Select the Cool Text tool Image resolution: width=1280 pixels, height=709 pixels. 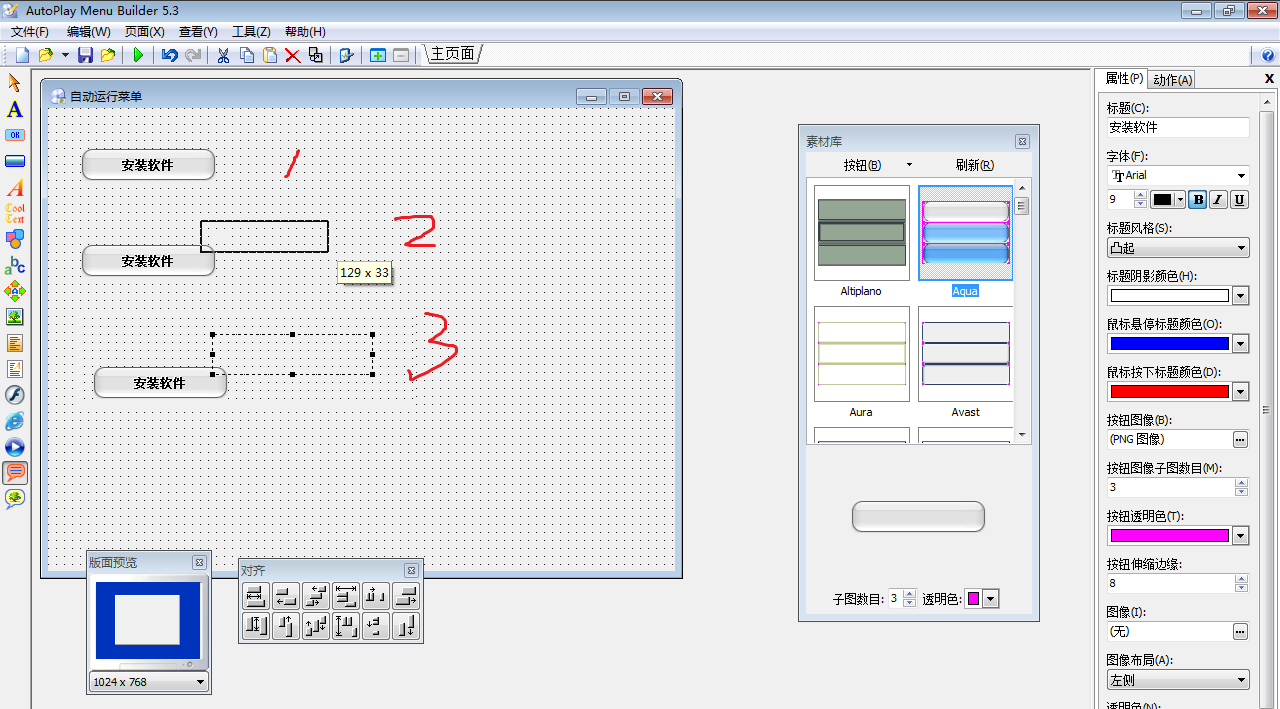(x=15, y=213)
